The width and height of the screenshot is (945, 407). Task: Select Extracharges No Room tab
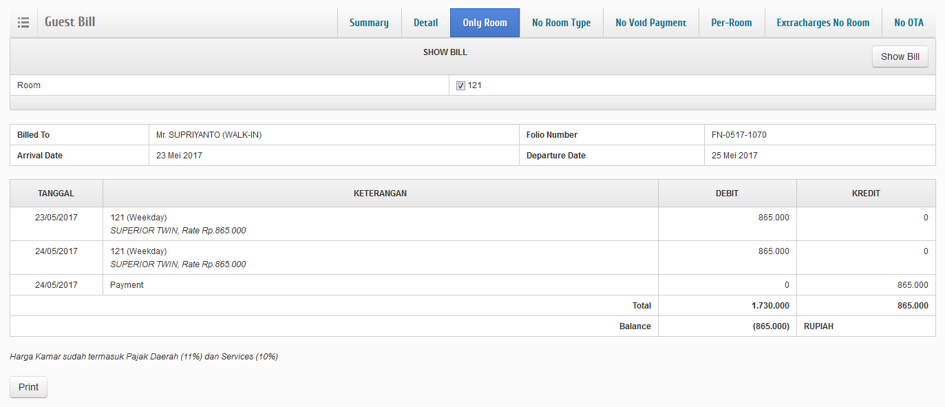click(x=822, y=22)
